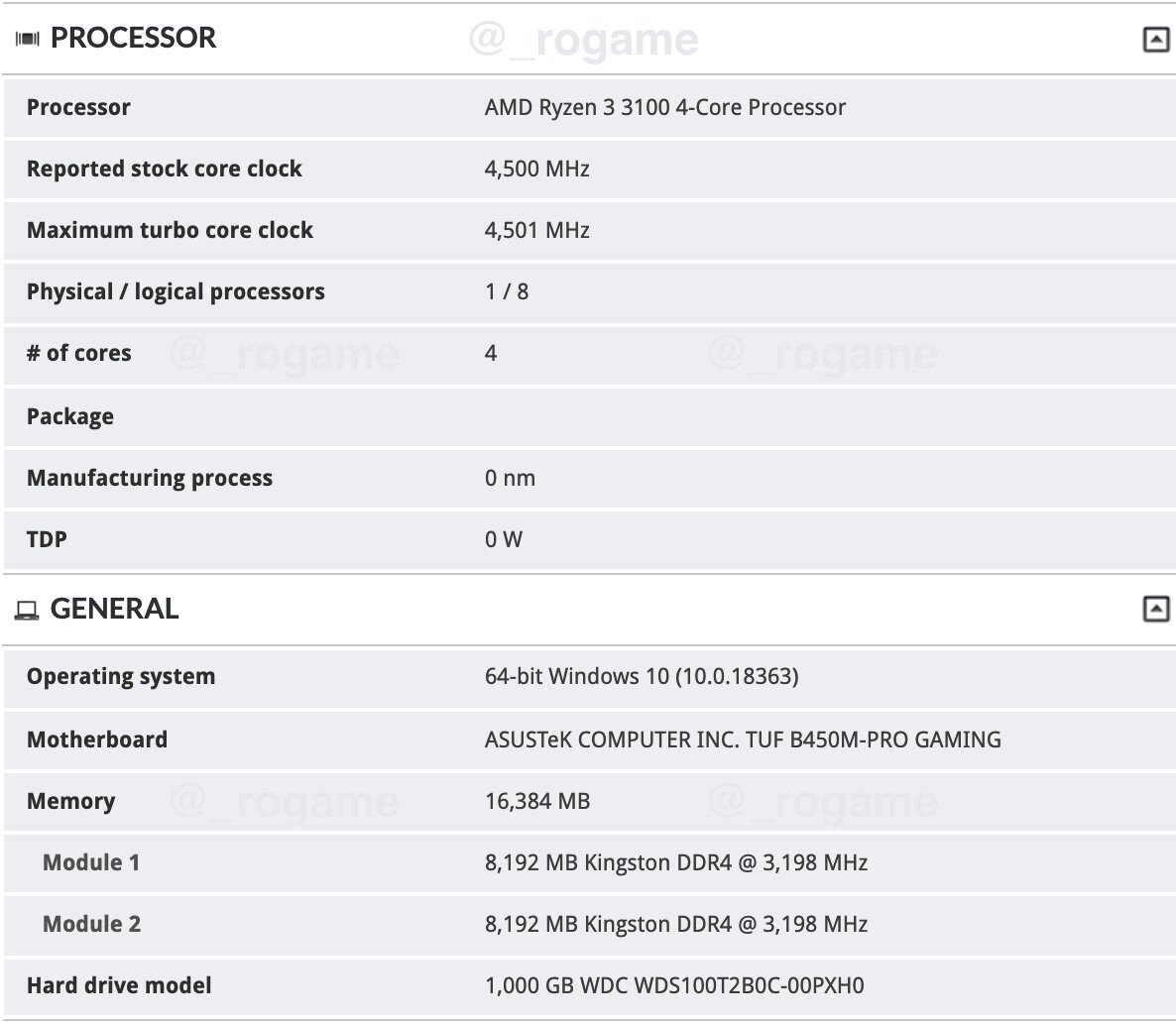Collapse the PROCESSOR section arrow
Viewport: 1176px width, 1023px height.
click(1156, 39)
